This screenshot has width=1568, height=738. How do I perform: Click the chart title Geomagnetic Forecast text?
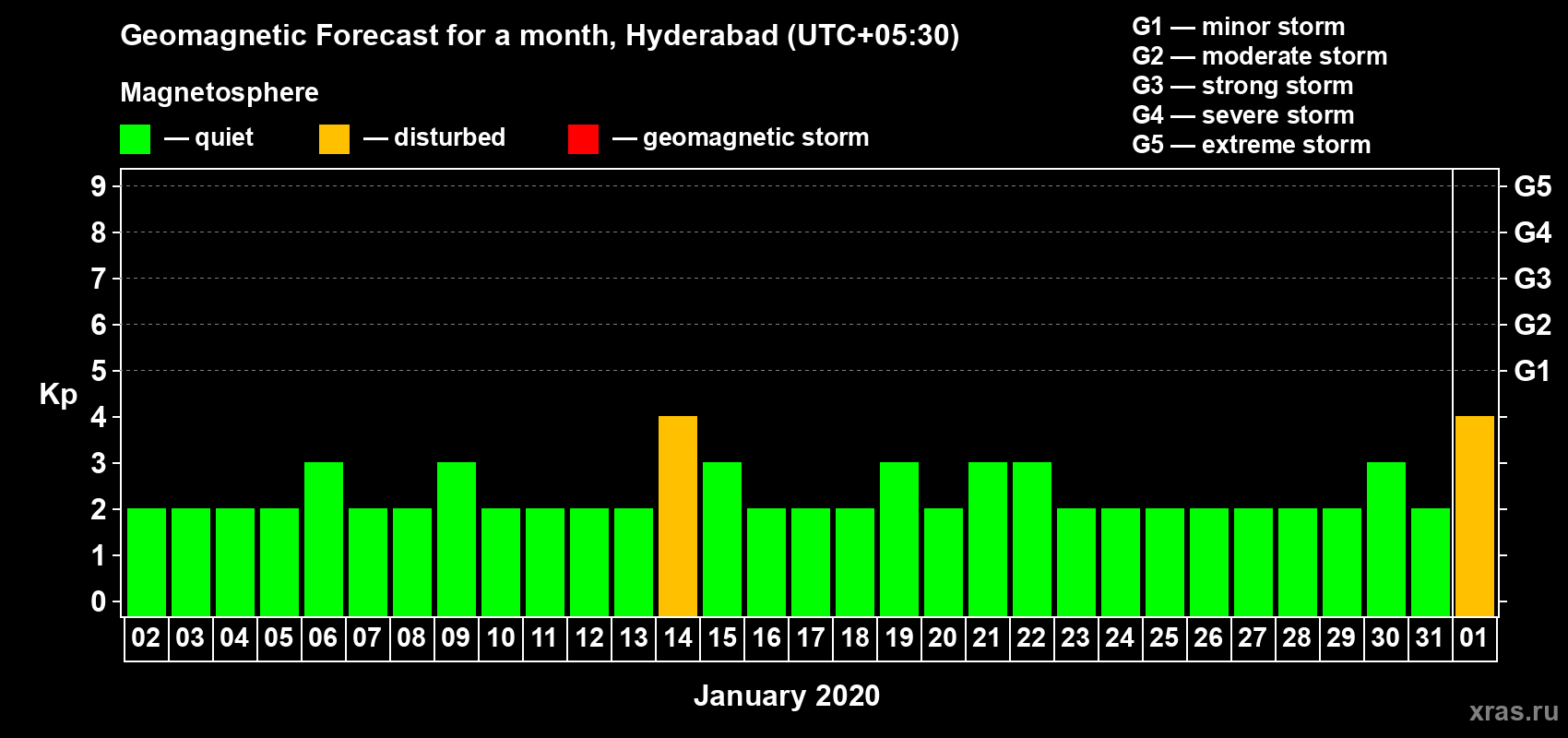(x=540, y=35)
